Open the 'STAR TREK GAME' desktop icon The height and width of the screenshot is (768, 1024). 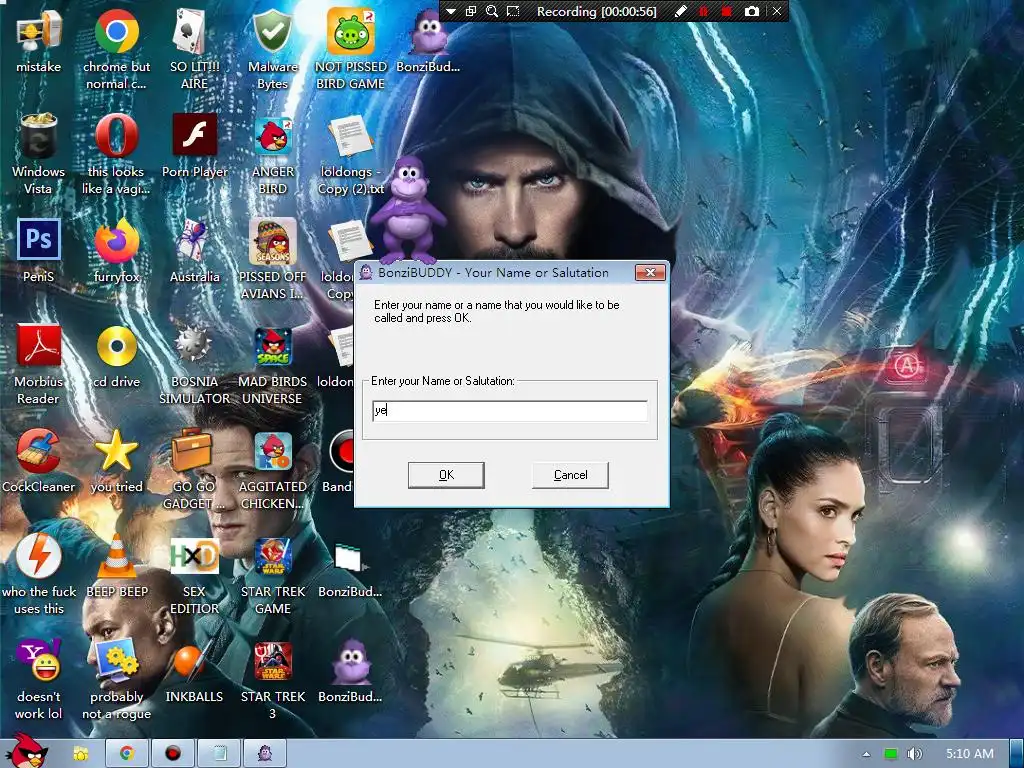pyautogui.click(x=272, y=575)
